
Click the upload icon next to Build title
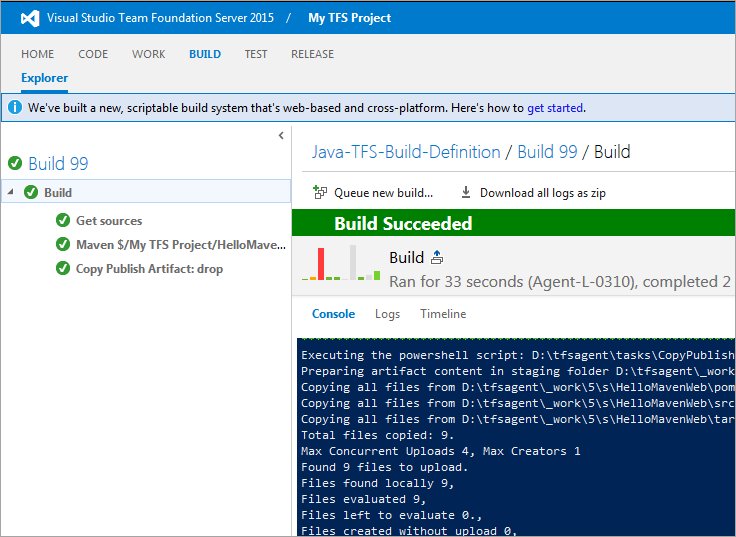coord(437,258)
